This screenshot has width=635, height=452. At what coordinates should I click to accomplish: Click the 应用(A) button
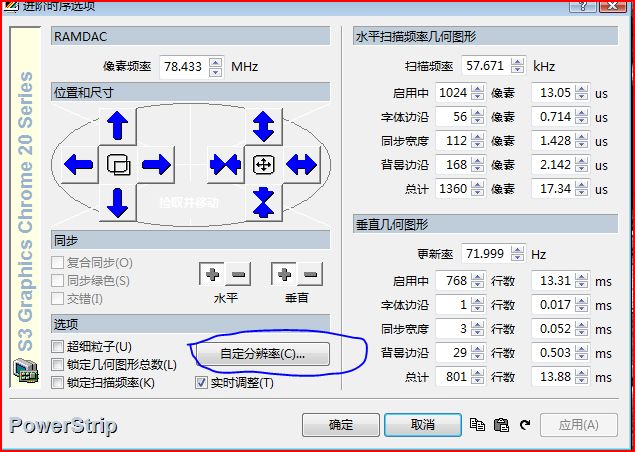[x=579, y=424]
